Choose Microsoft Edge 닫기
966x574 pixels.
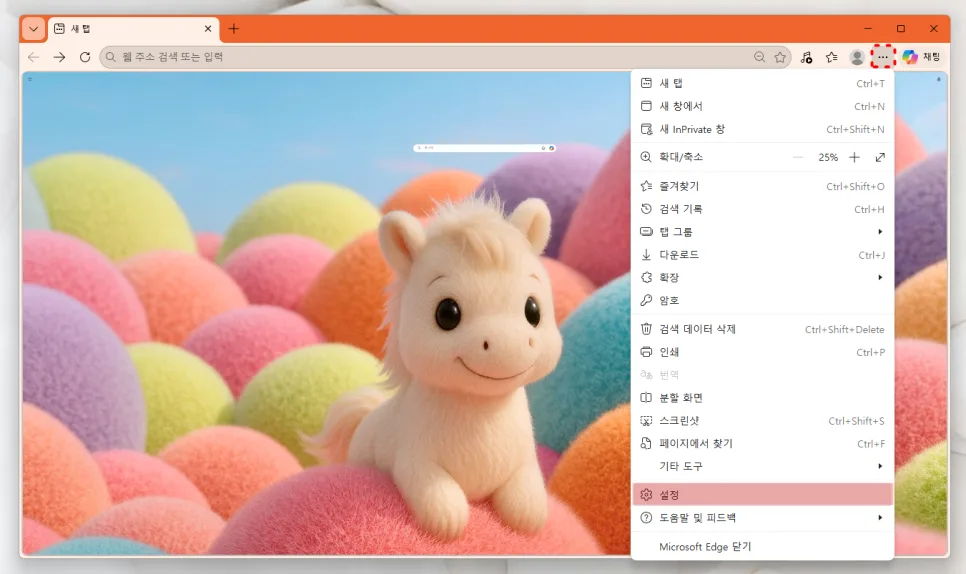[763, 546]
